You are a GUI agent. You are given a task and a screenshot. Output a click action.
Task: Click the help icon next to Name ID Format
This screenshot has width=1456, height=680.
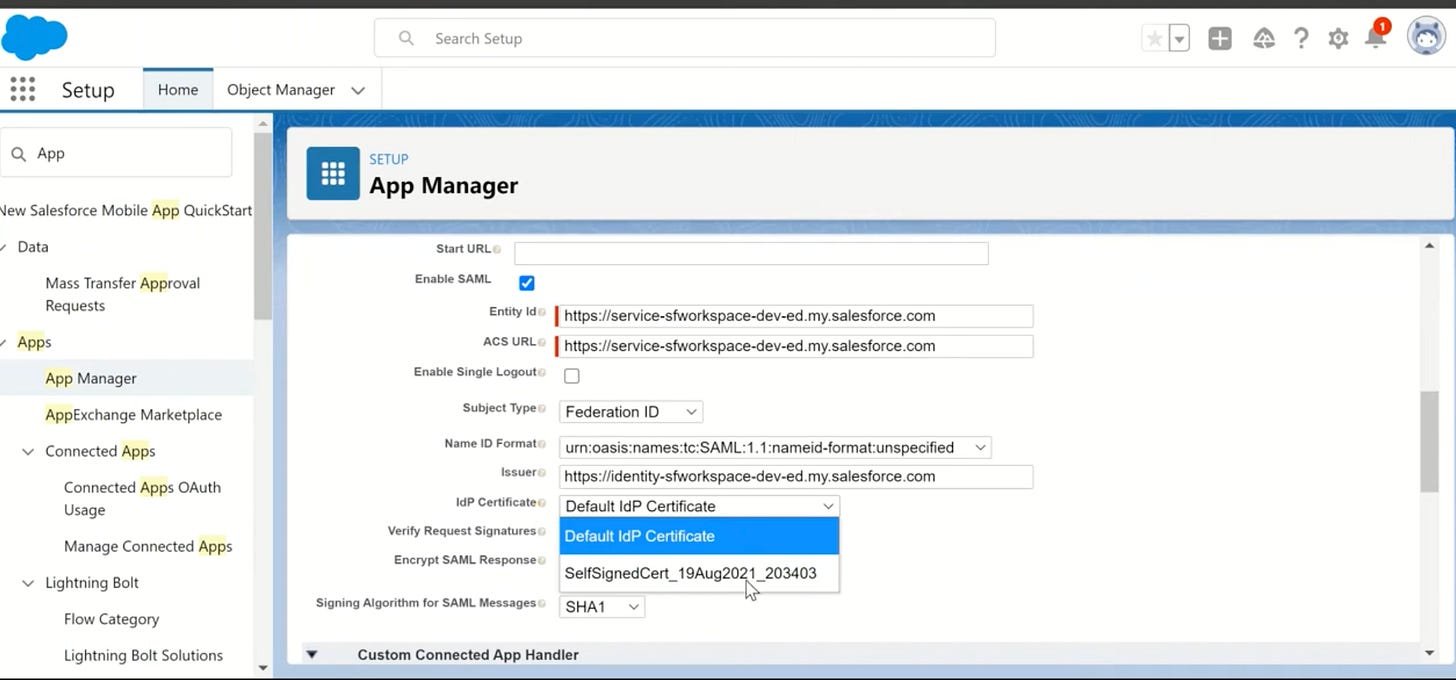click(542, 443)
